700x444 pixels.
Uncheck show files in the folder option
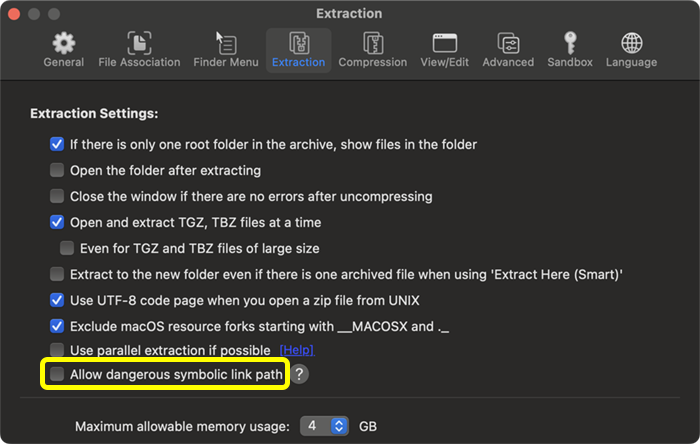click(58, 144)
